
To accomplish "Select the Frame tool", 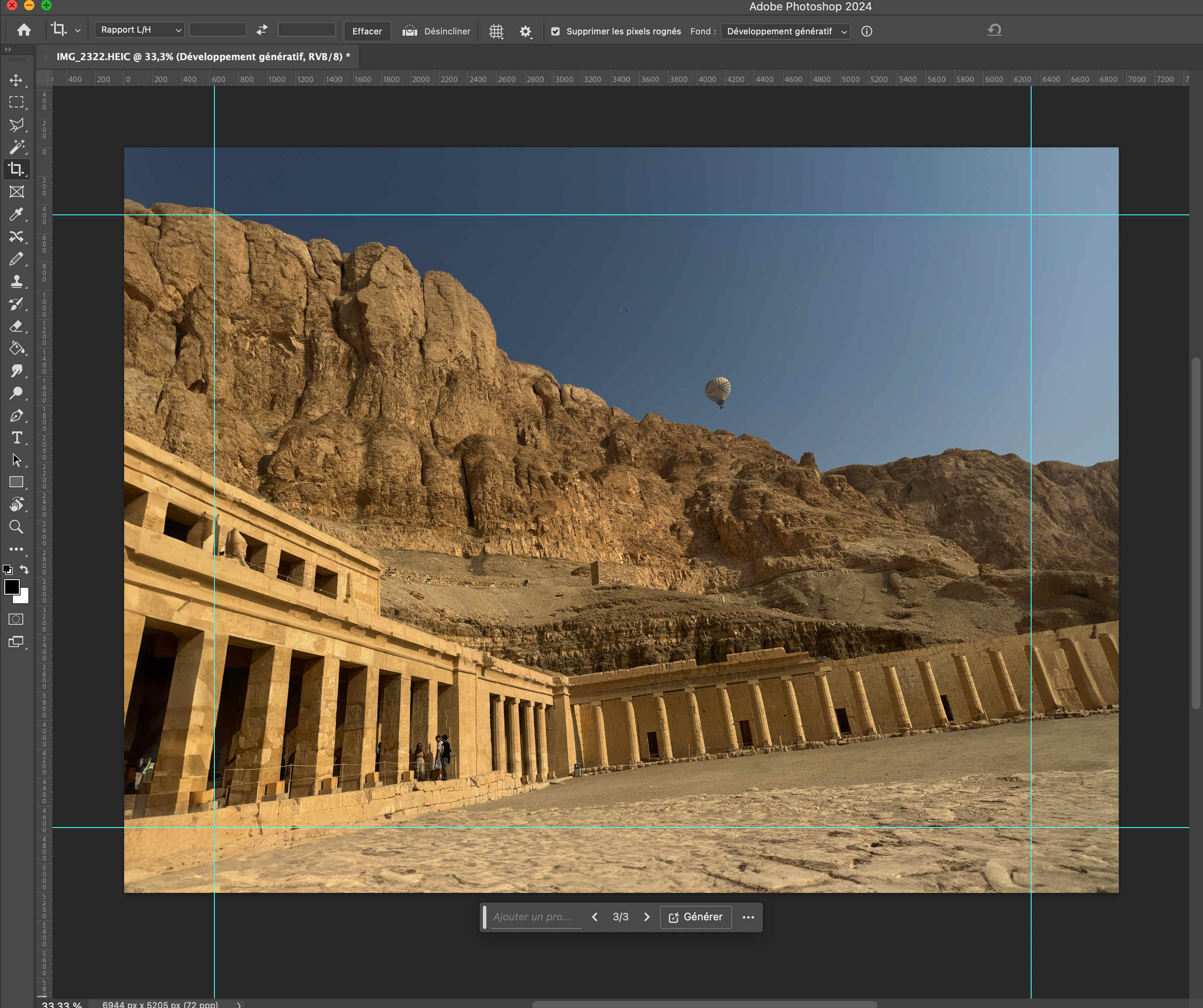I will tap(17, 192).
